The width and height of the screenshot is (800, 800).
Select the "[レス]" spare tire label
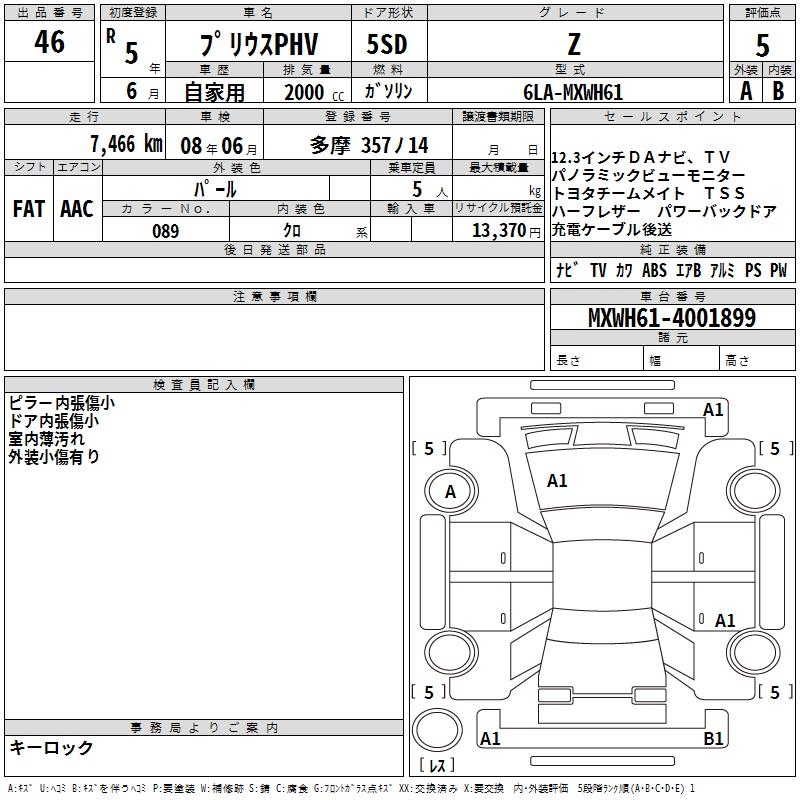click(x=437, y=765)
